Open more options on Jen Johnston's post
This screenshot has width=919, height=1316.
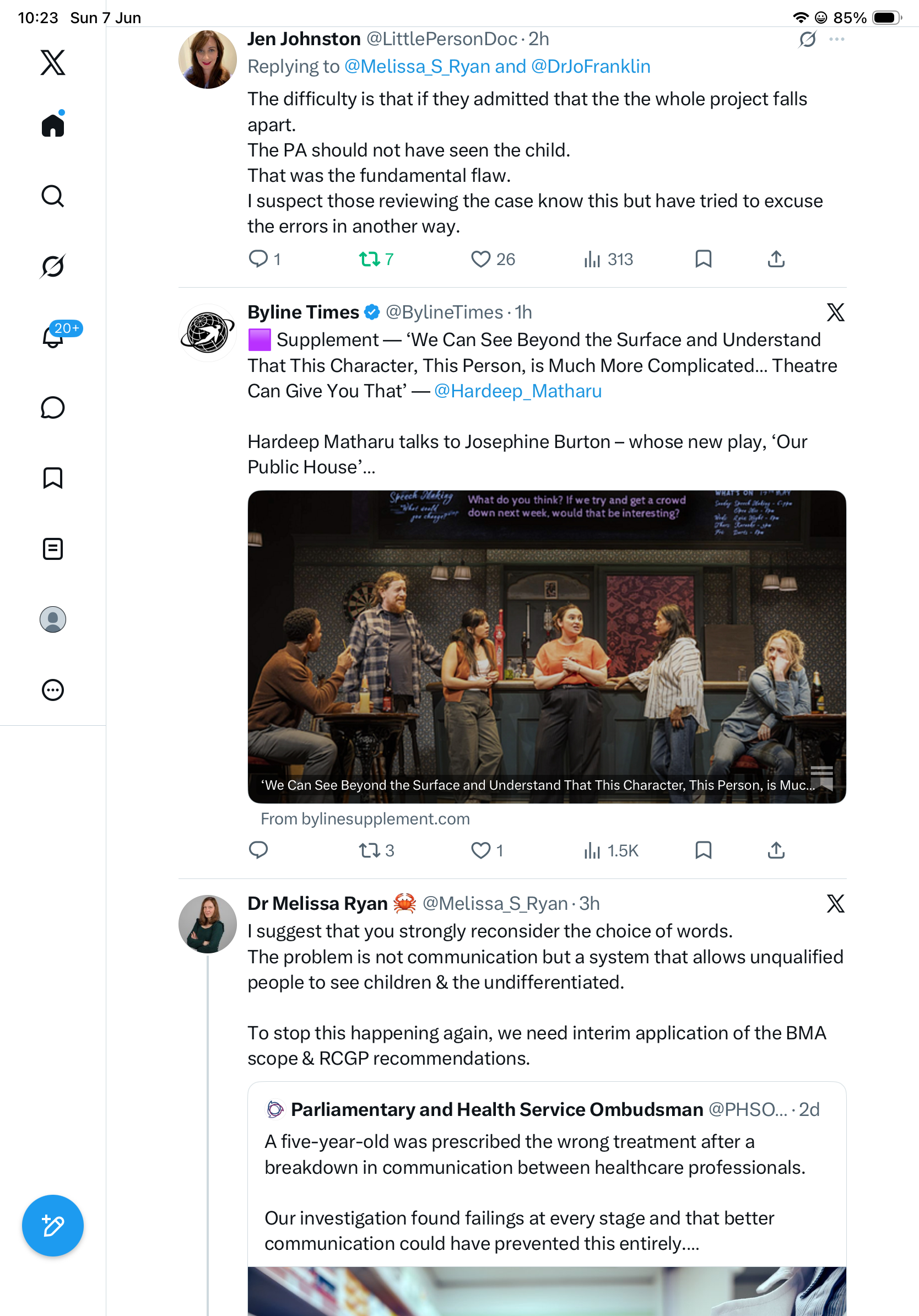pos(836,39)
